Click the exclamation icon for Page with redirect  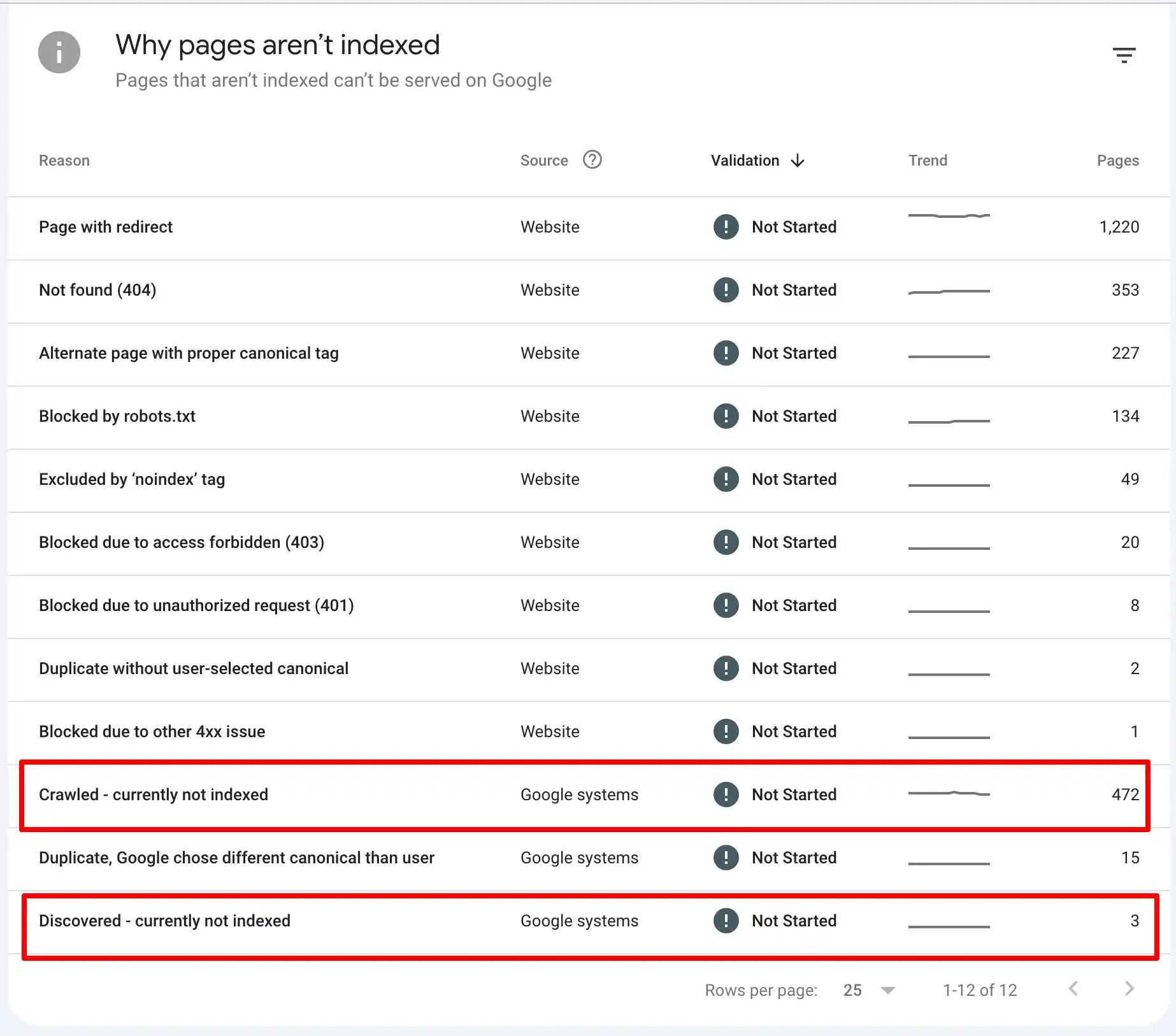click(x=726, y=227)
